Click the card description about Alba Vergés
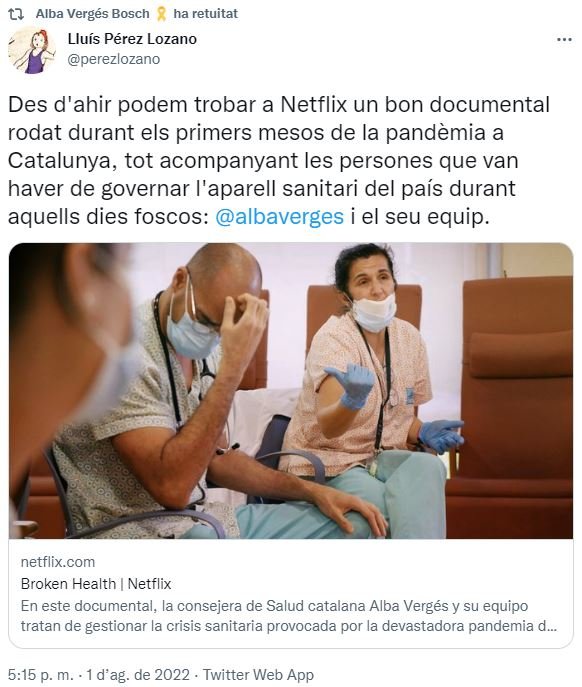The height and width of the screenshot is (687, 582). 289,616
